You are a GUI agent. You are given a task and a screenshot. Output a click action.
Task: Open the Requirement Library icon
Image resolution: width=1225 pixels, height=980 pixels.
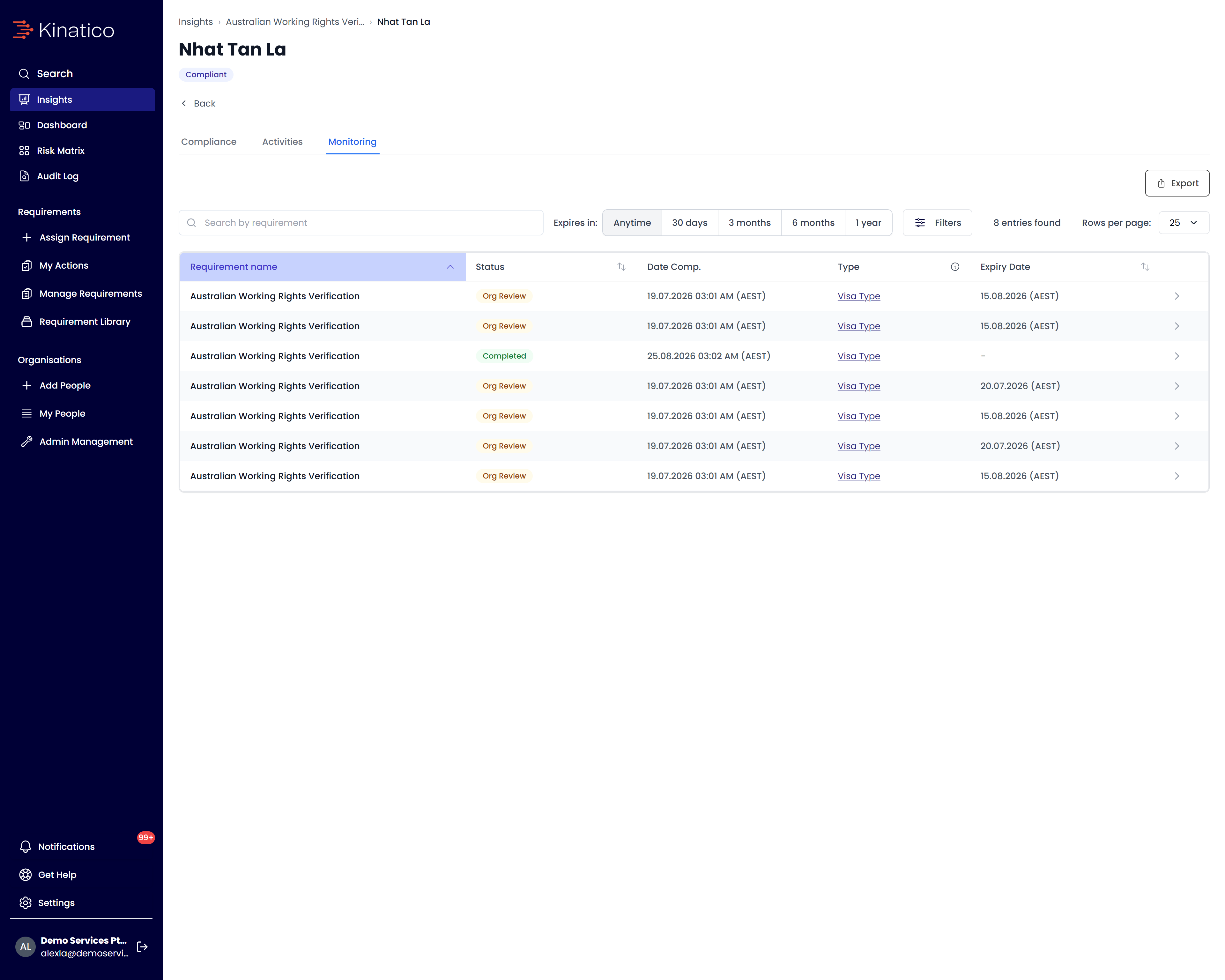tap(27, 322)
